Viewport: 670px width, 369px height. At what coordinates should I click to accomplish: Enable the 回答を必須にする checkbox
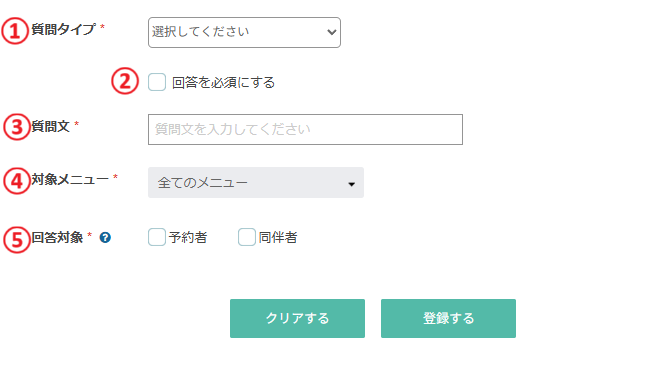point(157,82)
